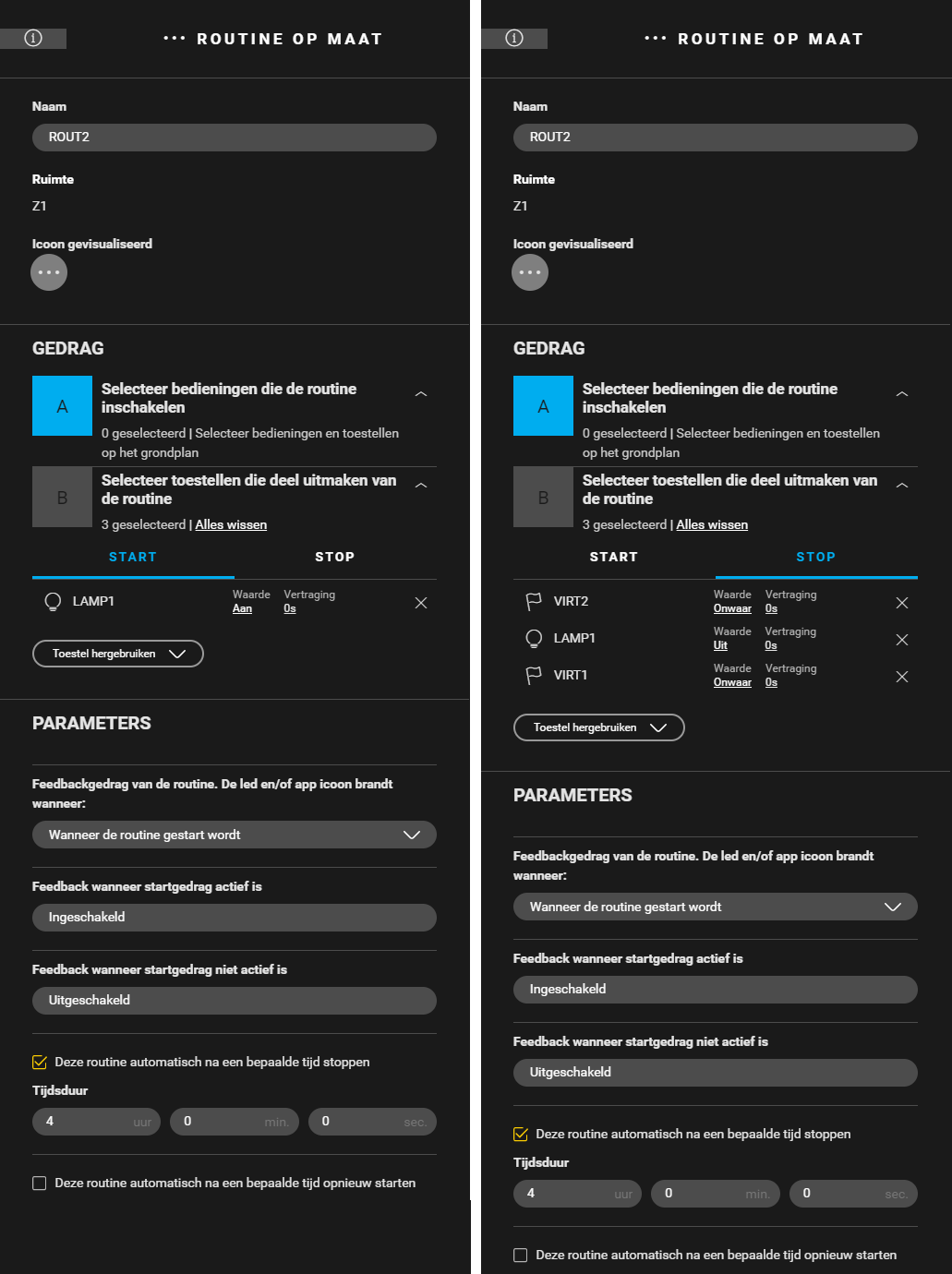Open feedbackgedrag dropdown in left panel

235,835
